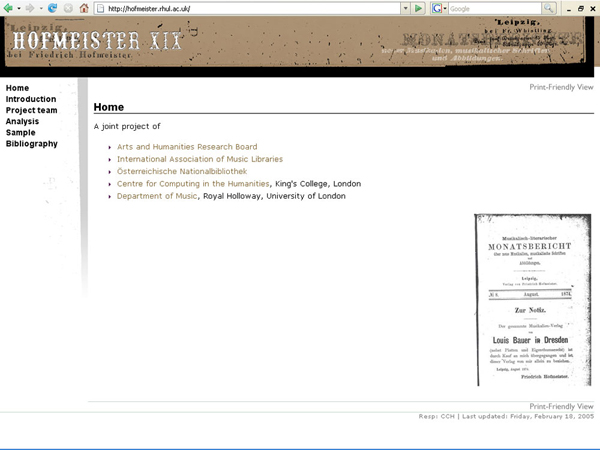Click the top Print-Friendly View link

(561, 87)
